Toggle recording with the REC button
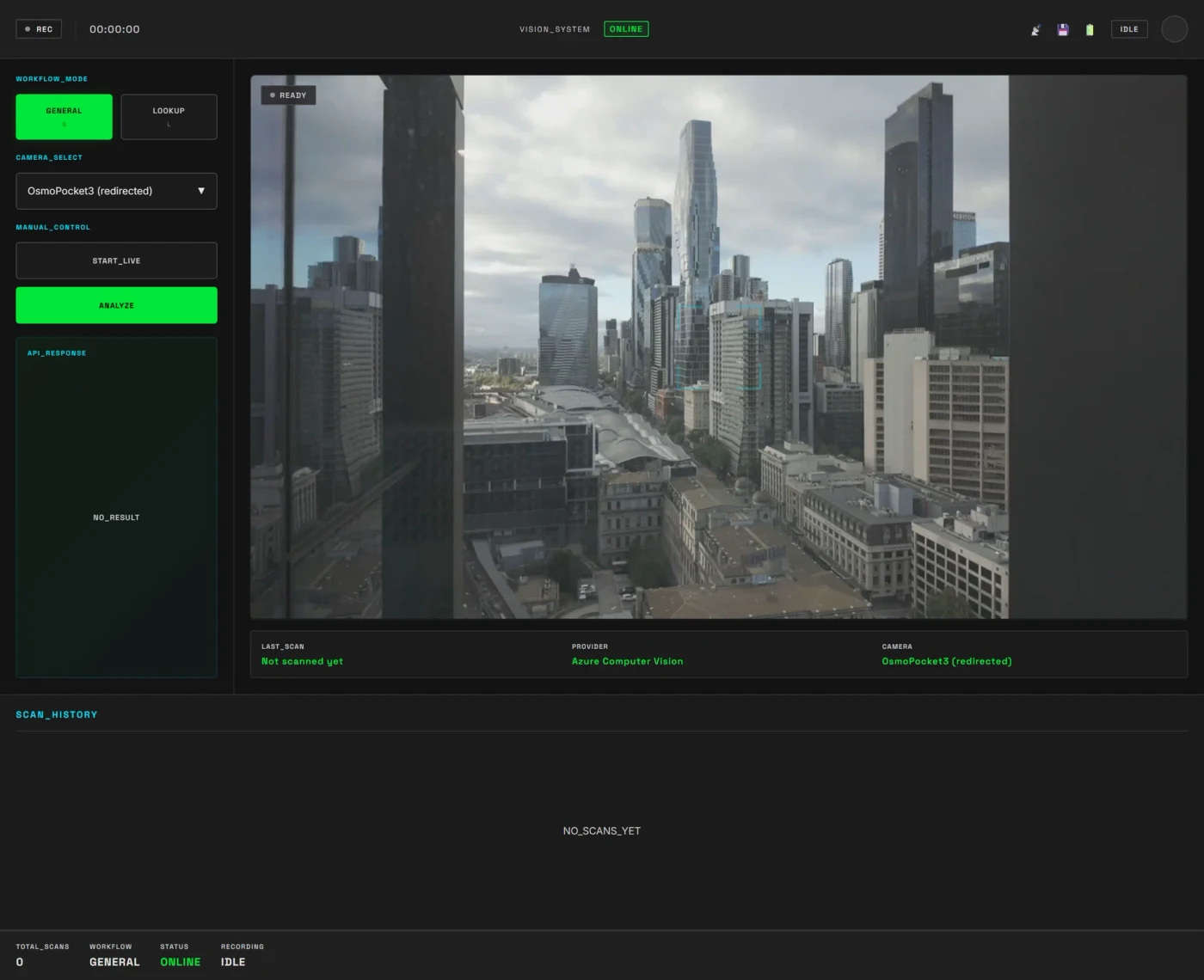 click(x=39, y=28)
